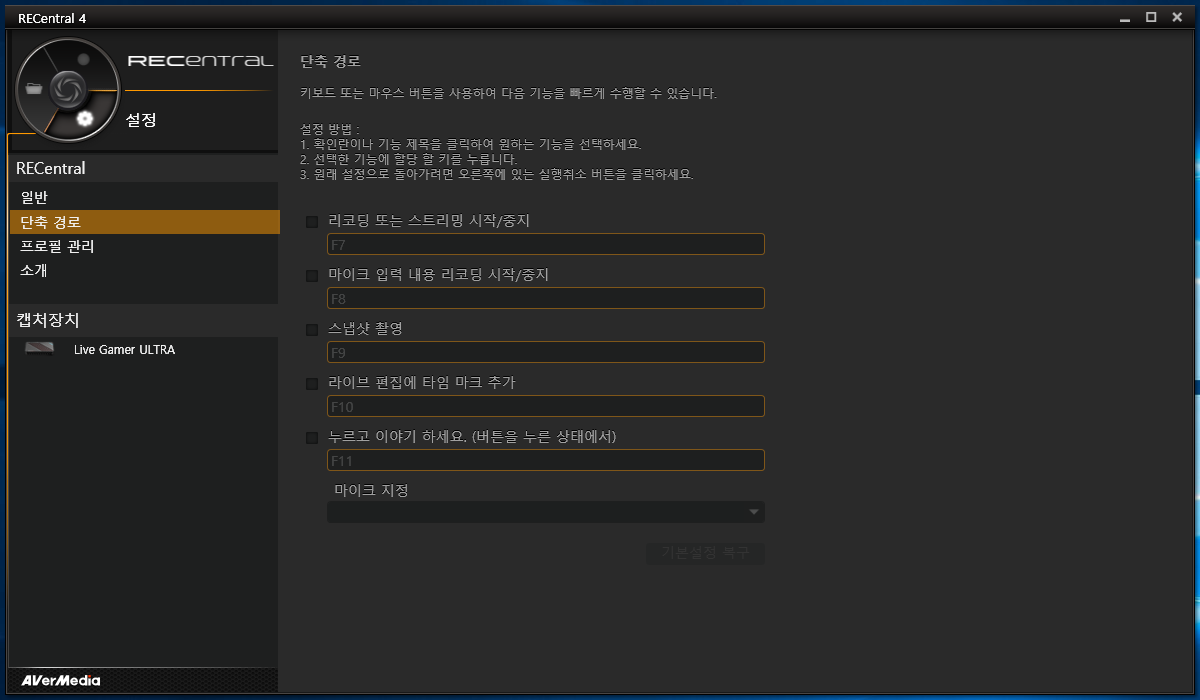This screenshot has height=700, width=1200.
Task: Click the 스냅샷 촬영 label text
Action: pos(365,329)
